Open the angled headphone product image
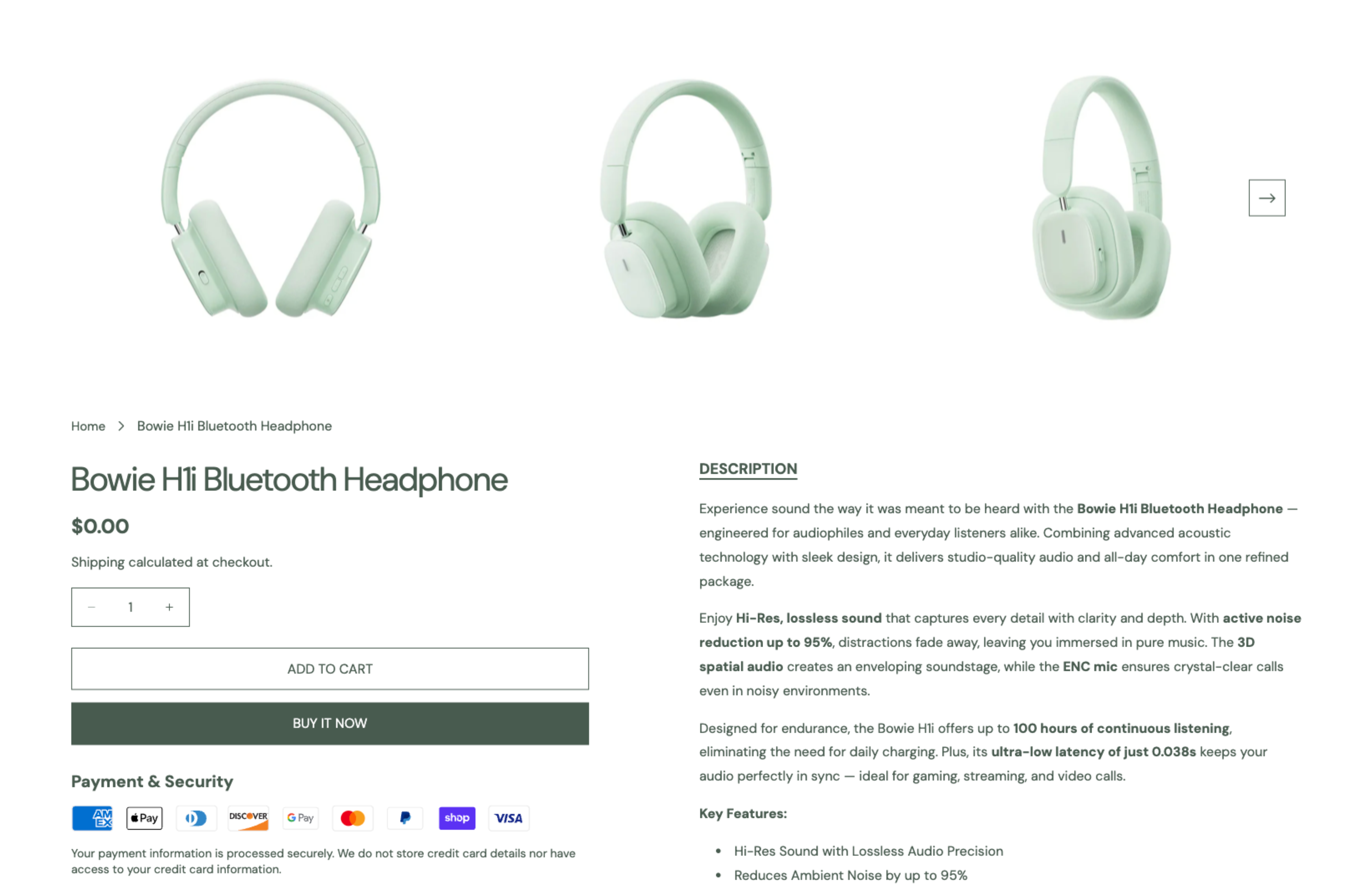The height and width of the screenshot is (888, 1372). pos(686,198)
